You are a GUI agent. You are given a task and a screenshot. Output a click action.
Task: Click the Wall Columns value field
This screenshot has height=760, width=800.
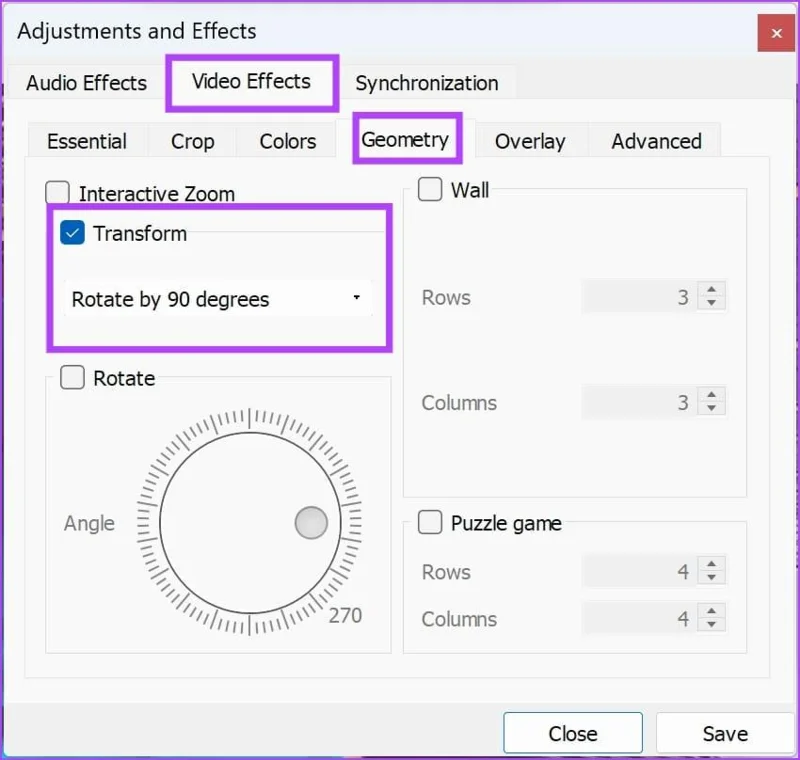click(x=640, y=402)
